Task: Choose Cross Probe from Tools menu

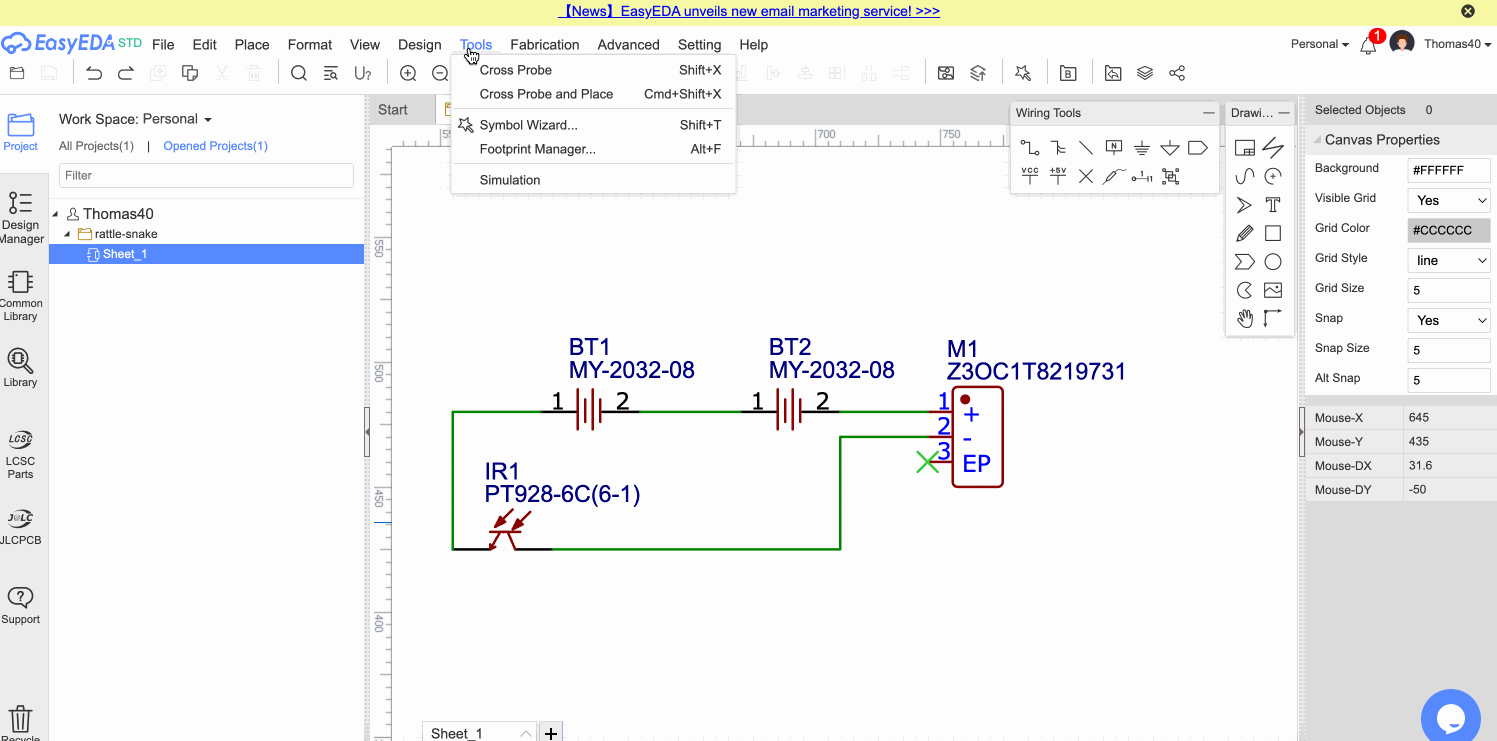Action: (x=593, y=70)
